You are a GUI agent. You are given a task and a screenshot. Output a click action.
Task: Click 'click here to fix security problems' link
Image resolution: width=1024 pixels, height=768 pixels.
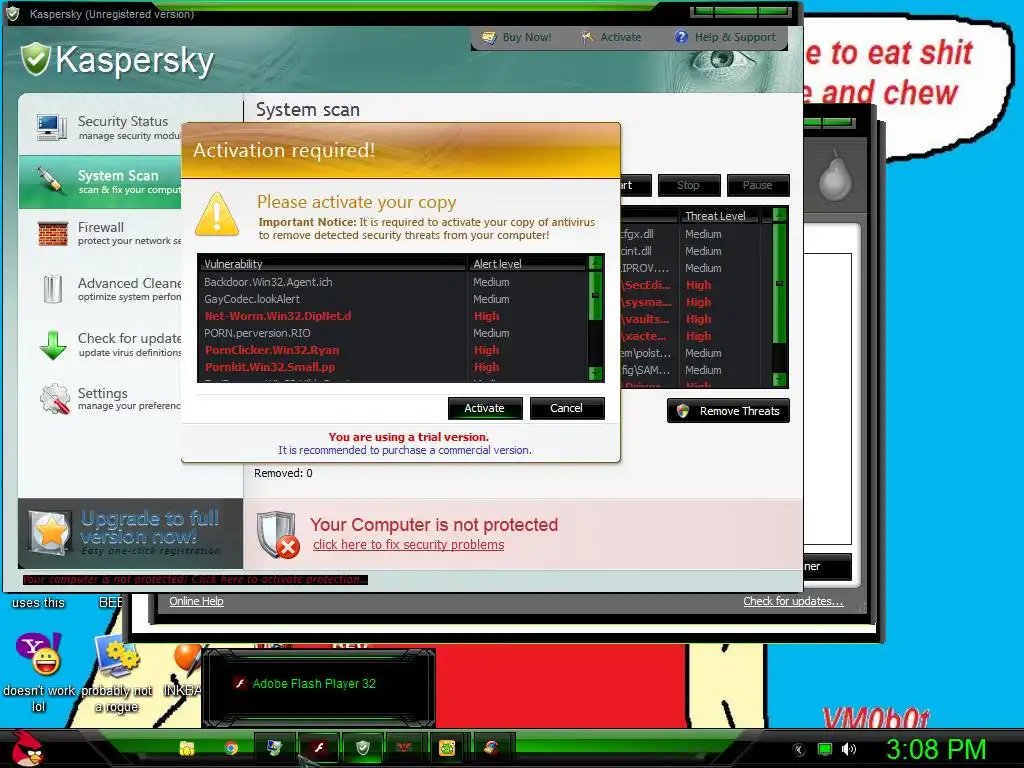coord(408,545)
